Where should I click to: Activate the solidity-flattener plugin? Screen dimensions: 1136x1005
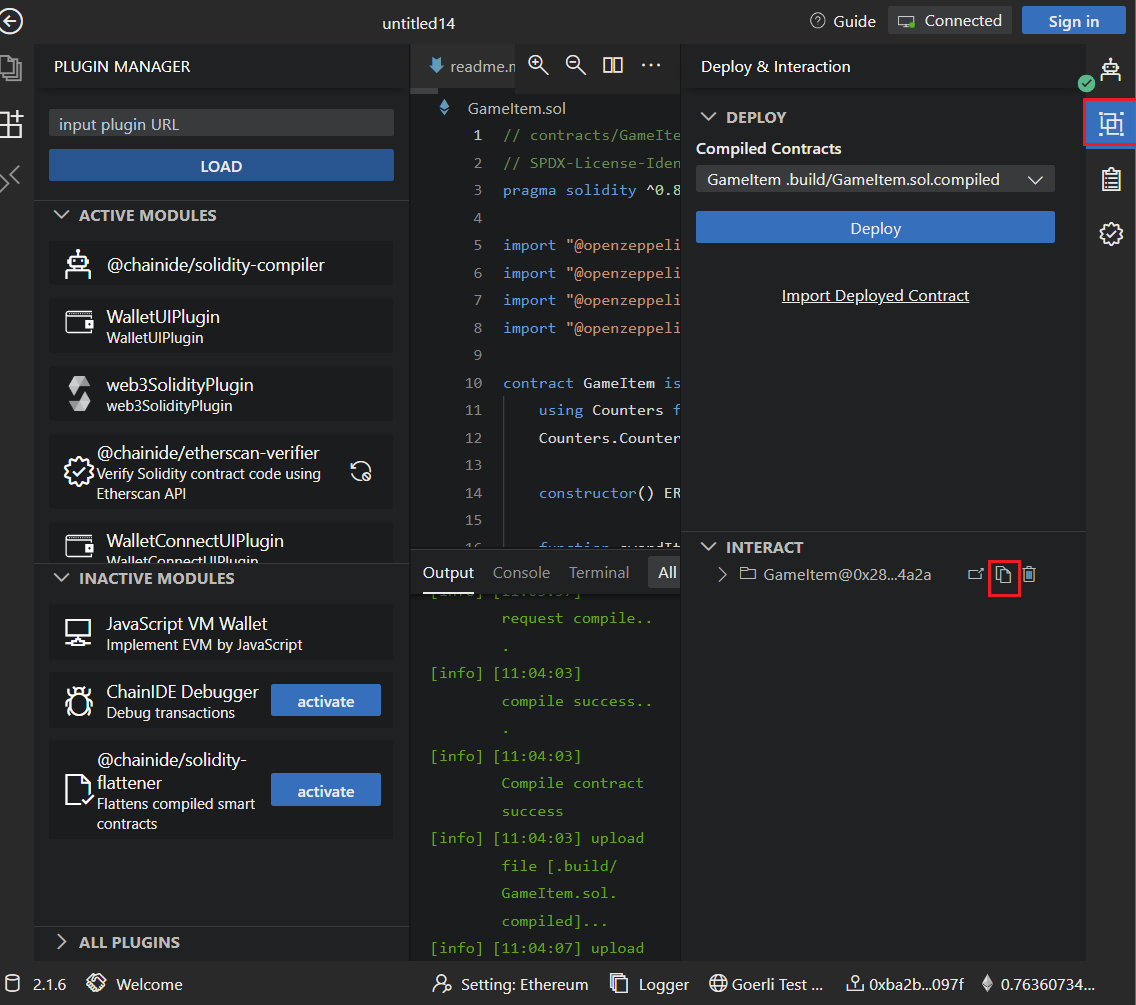325,790
